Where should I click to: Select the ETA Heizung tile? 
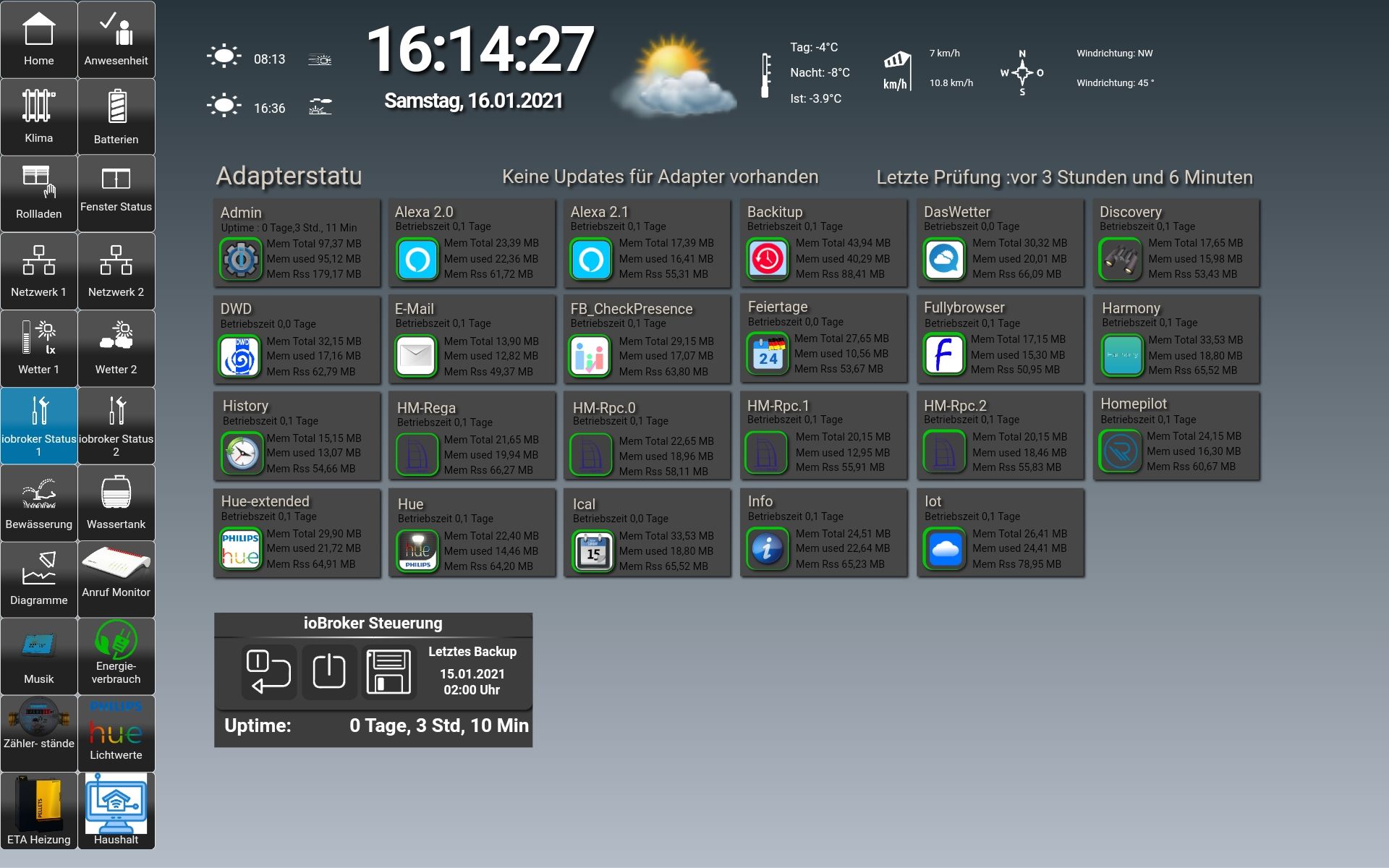[39, 811]
